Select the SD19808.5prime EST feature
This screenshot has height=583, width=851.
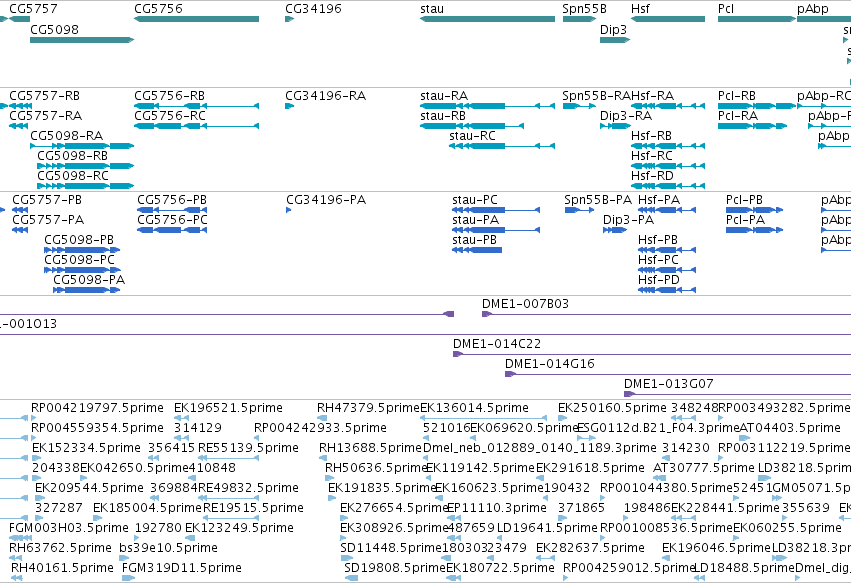[351, 579]
